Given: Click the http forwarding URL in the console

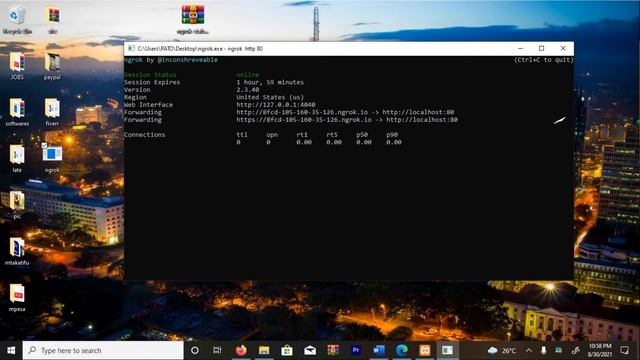Looking at the screenshot, I should click(302, 112).
